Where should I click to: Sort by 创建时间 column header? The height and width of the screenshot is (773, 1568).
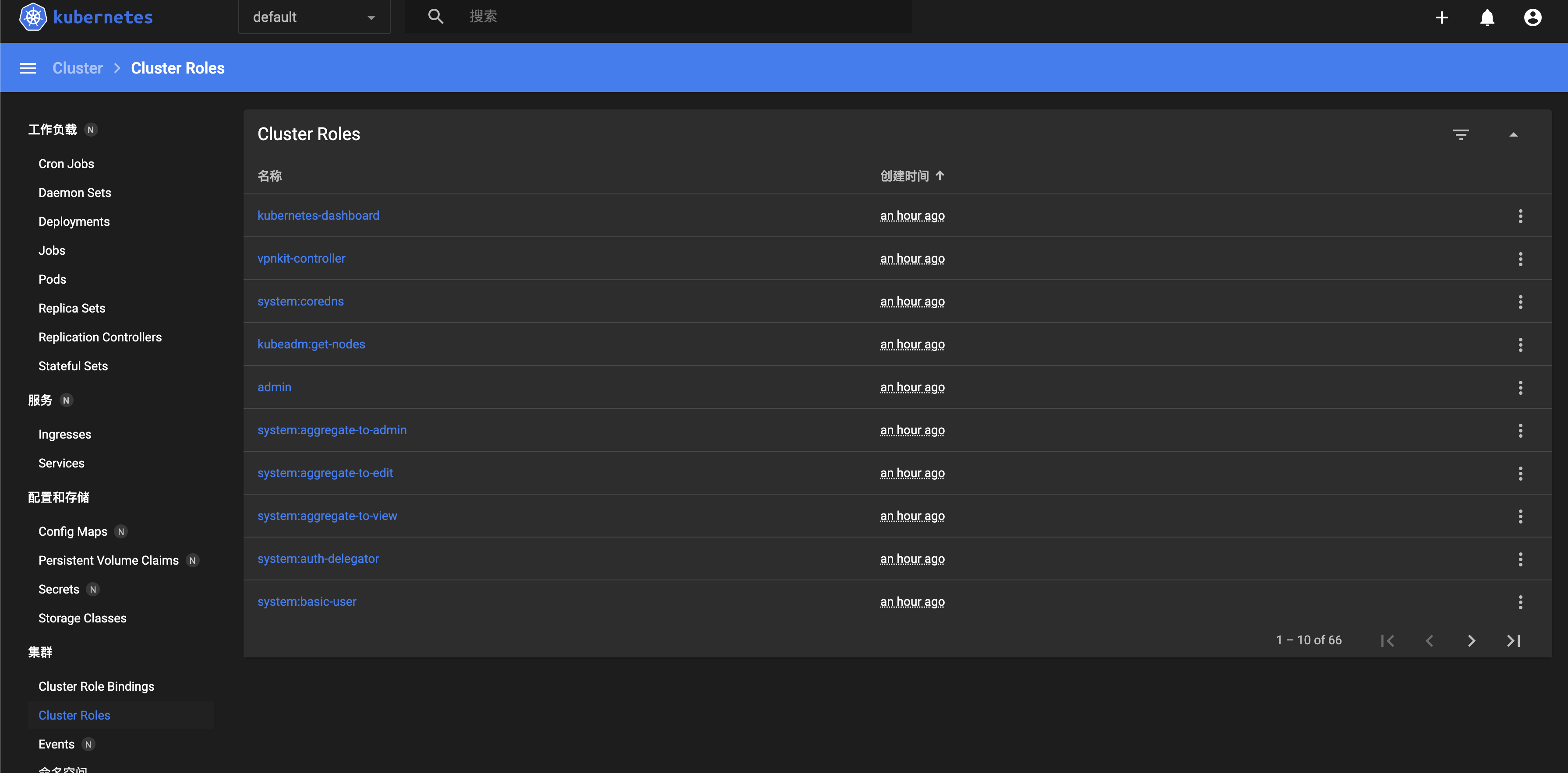912,176
